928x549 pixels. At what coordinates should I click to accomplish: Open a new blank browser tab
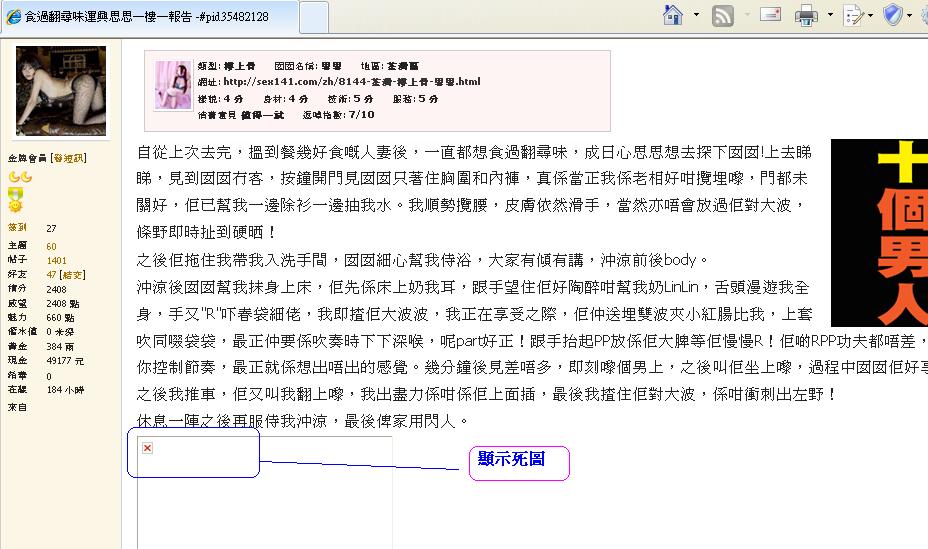[314, 17]
